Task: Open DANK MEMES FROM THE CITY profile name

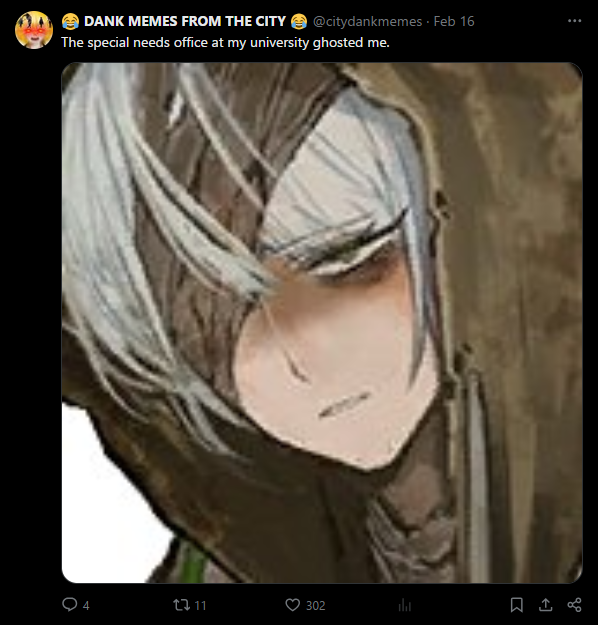Action: click(185, 21)
